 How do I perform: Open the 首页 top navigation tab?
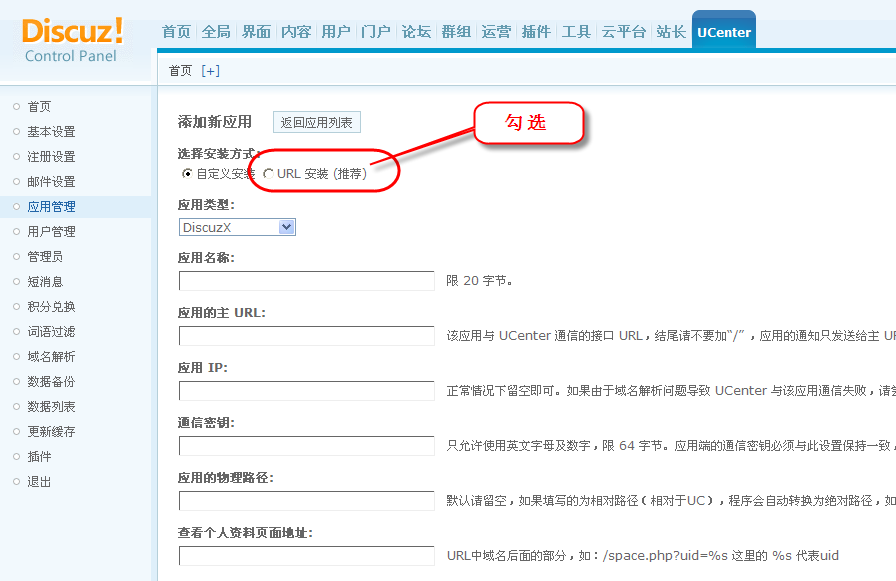point(176,32)
